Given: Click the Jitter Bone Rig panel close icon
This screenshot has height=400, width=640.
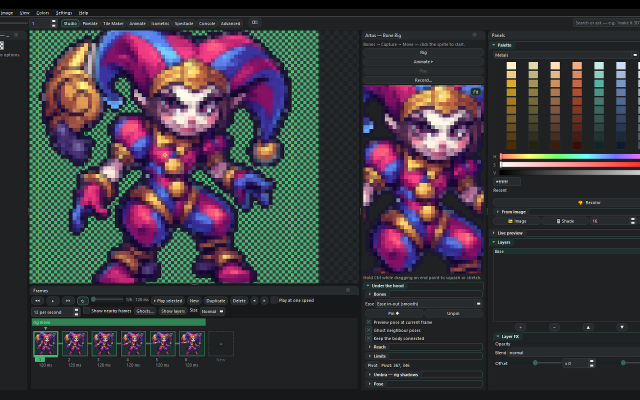Looking at the screenshot, I should [x=474, y=35].
